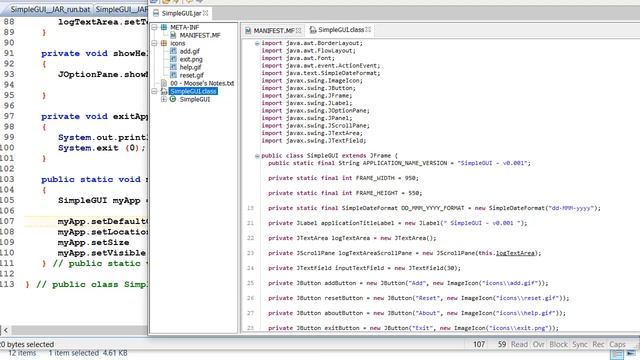Click the Read status indicator
Screen dimensions: 640x360
pos(519,344)
